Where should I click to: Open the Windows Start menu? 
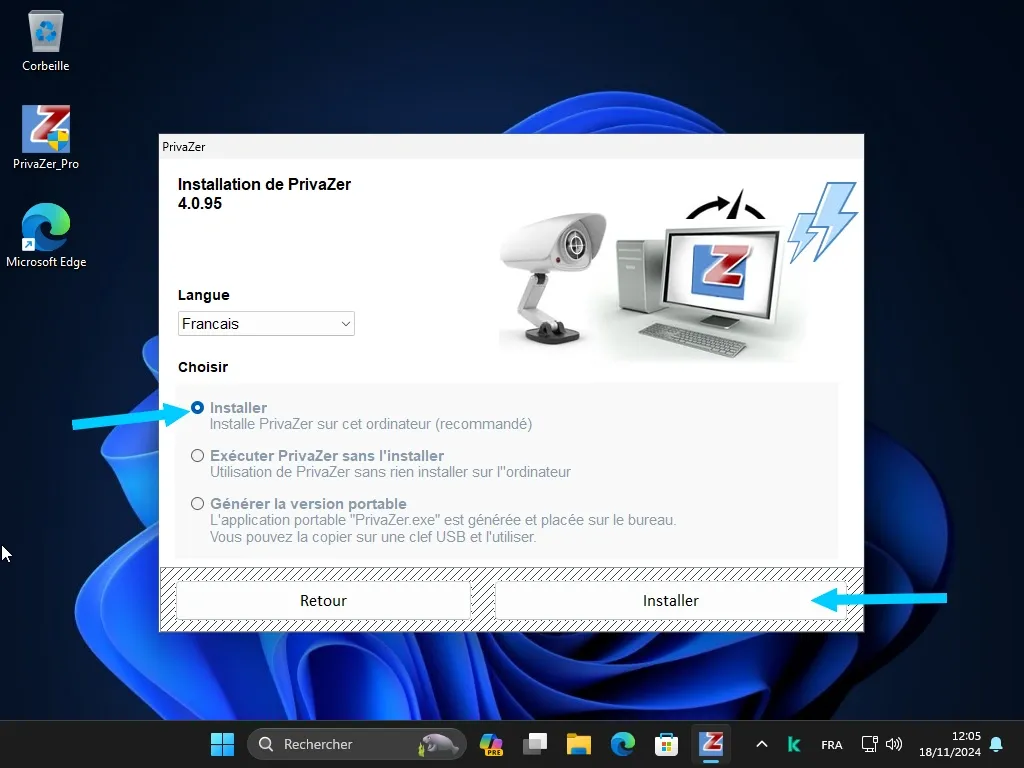(x=222, y=744)
